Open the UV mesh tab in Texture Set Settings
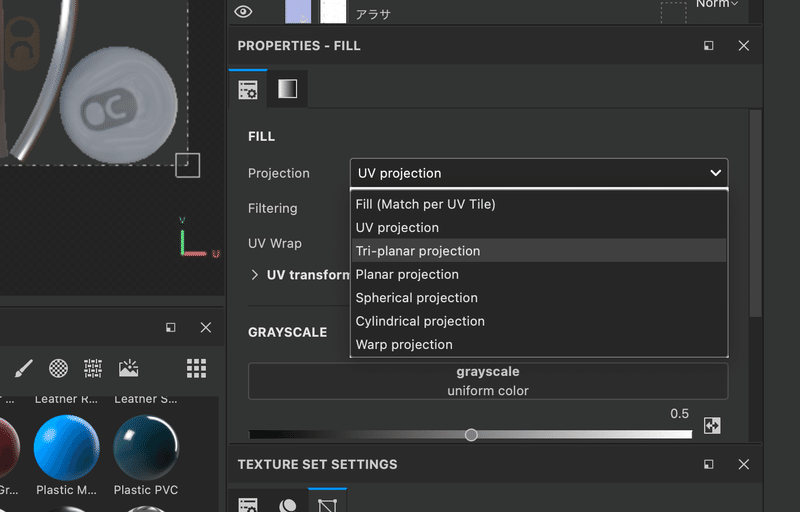The height and width of the screenshot is (512, 800). pyautogui.click(x=327, y=503)
